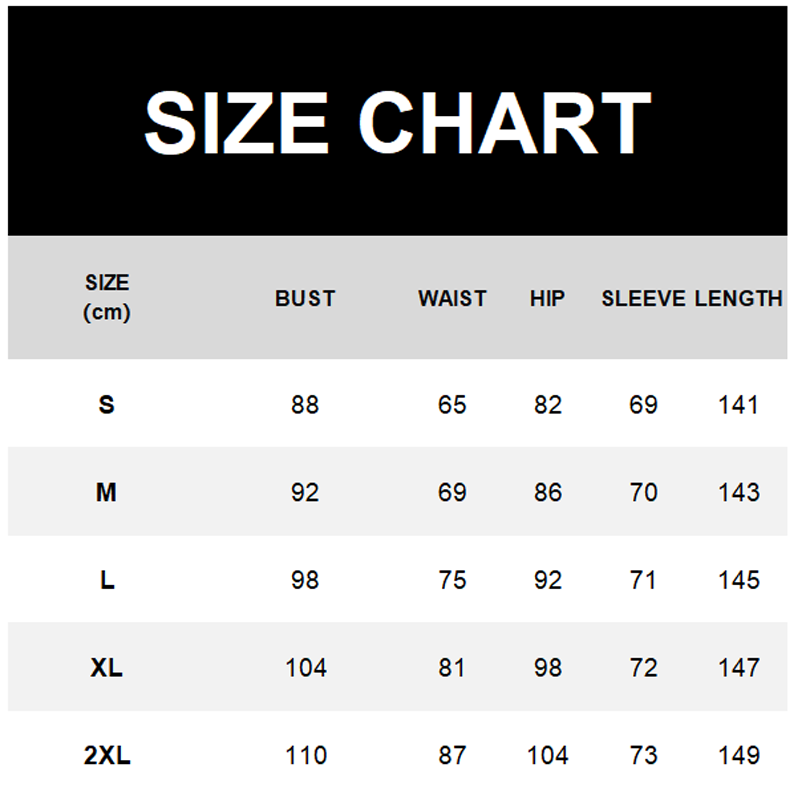
Task: Select bust value 110 for 2XL
Action: point(305,755)
